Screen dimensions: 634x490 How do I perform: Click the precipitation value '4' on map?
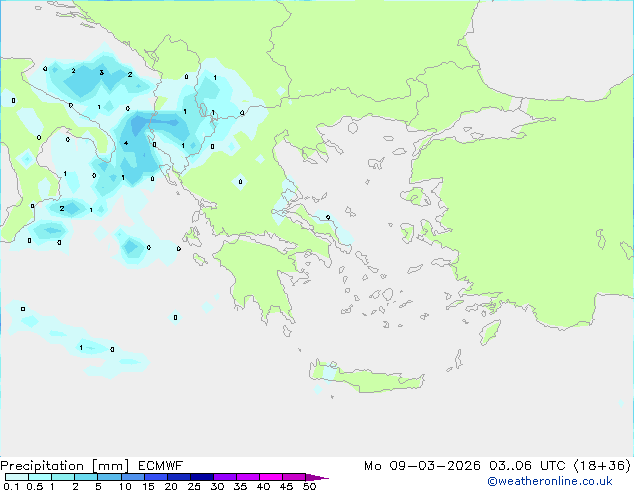point(126,143)
